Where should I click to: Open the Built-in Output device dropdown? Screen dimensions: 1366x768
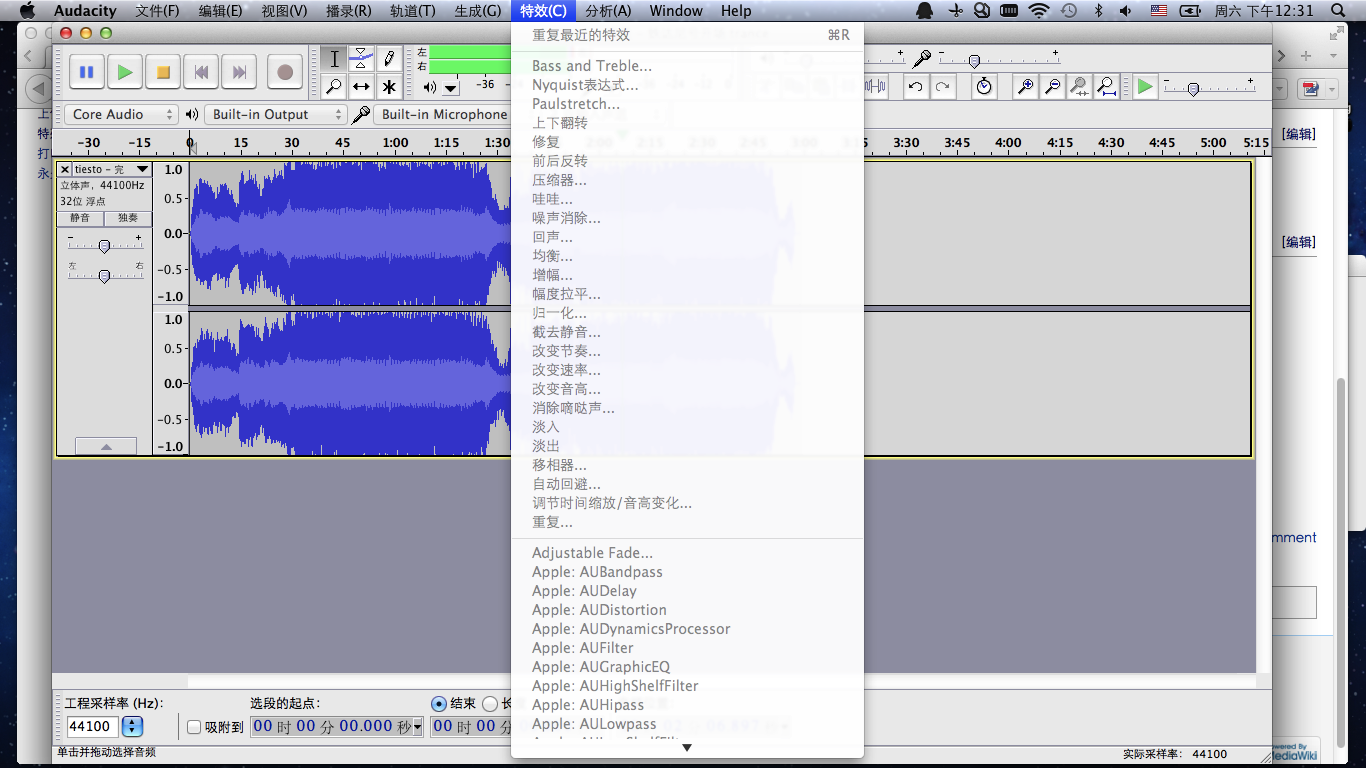coord(276,115)
